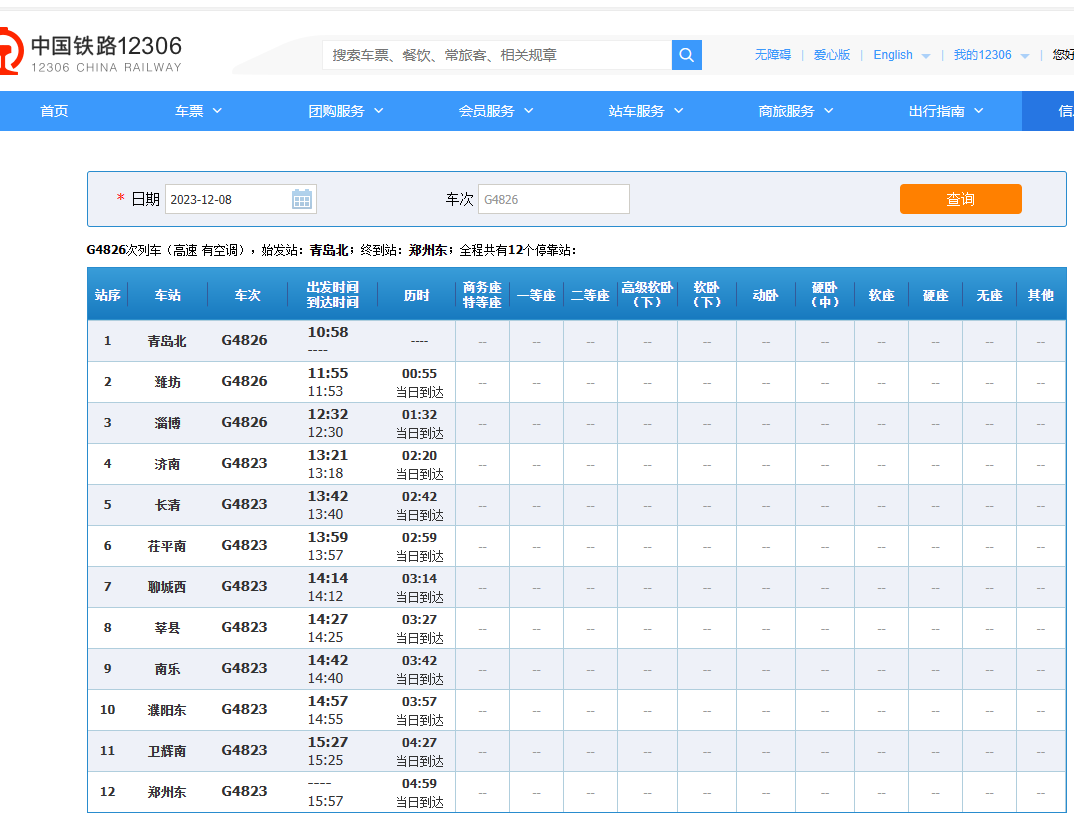Expand the 我的12306 dropdown
Viewport: 1074px width, 817px height.
(991, 55)
